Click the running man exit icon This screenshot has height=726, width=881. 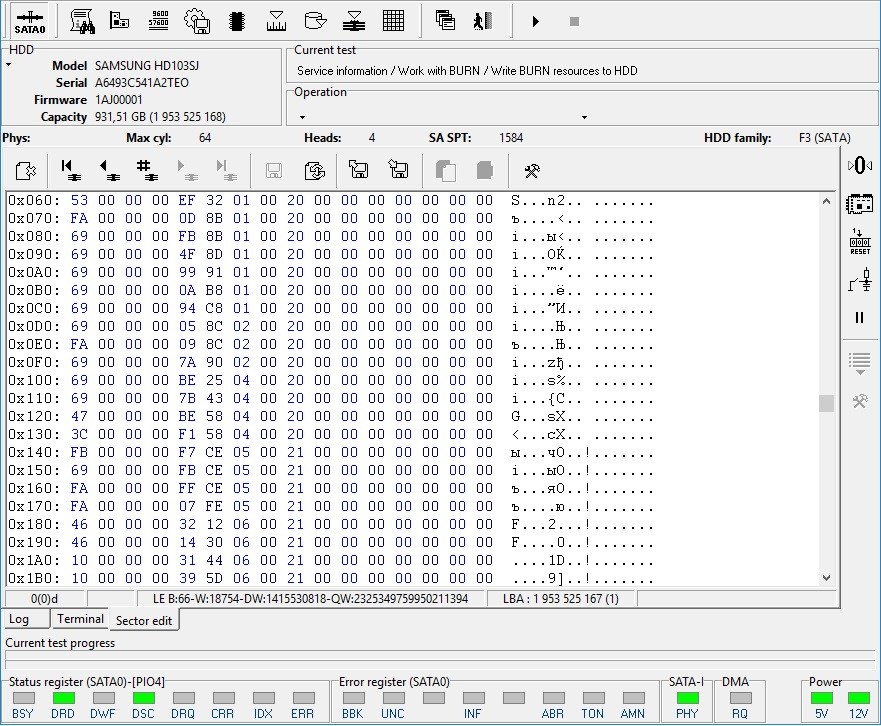click(x=483, y=21)
